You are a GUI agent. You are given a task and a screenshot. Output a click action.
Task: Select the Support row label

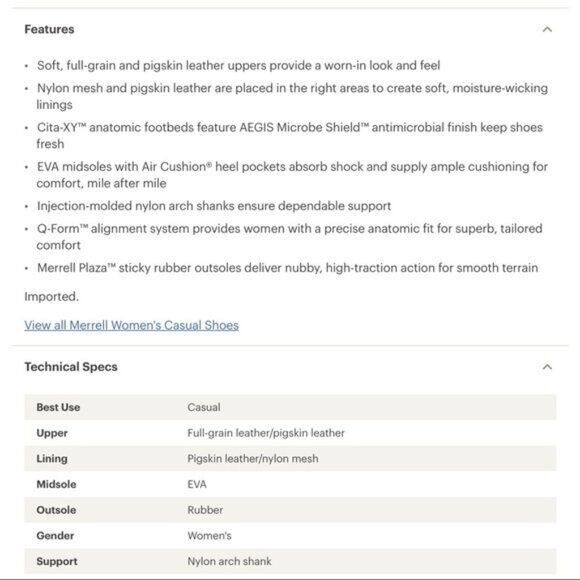click(57, 562)
